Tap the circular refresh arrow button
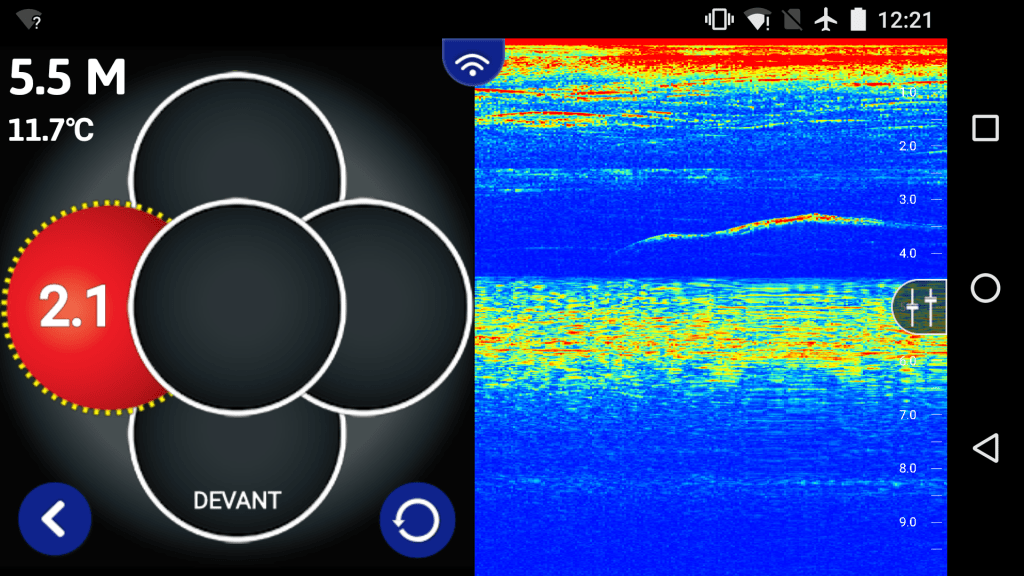 (x=417, y=520)
